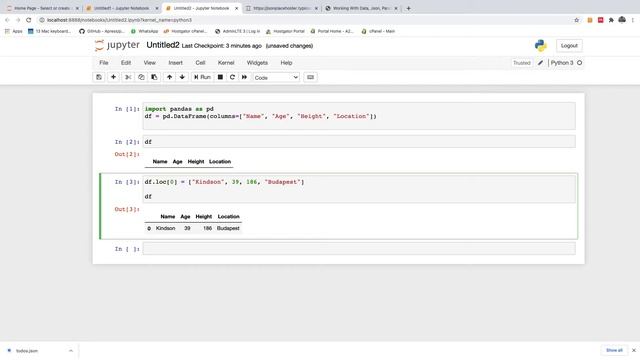Open the browser extensions puzzle icon
This screenshot has width=640, height=360.
[x=611, y=20]
